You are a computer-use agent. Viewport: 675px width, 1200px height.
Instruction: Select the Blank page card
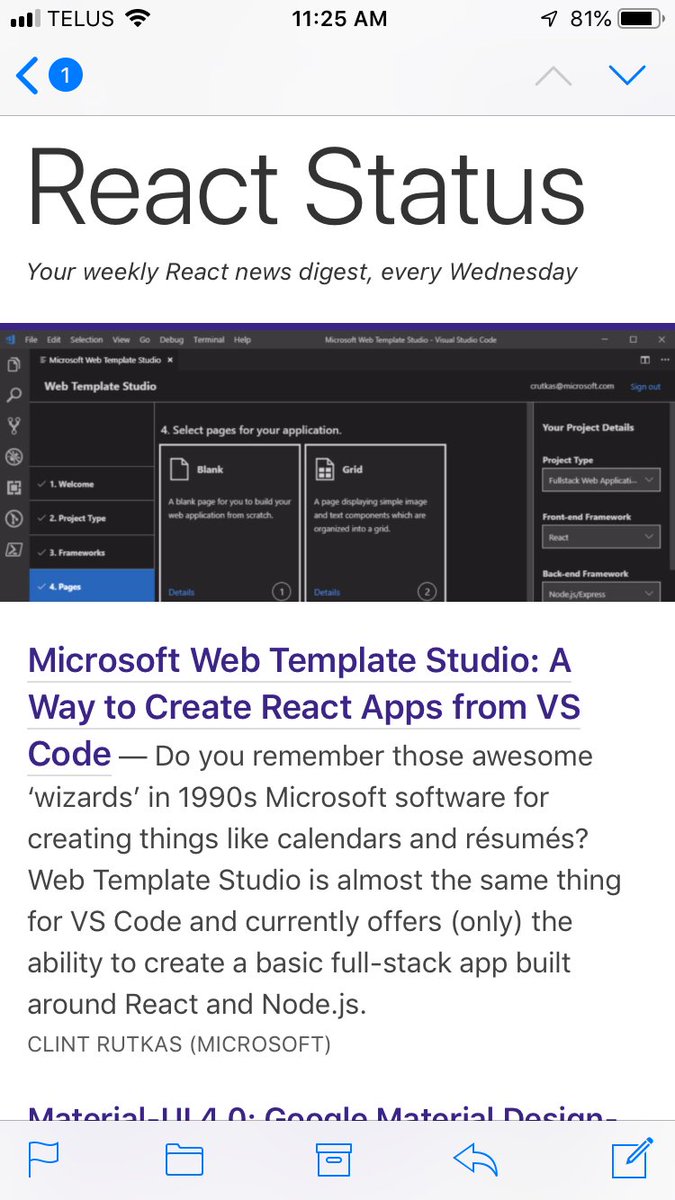pyautogui.click(x=229, y=523)
